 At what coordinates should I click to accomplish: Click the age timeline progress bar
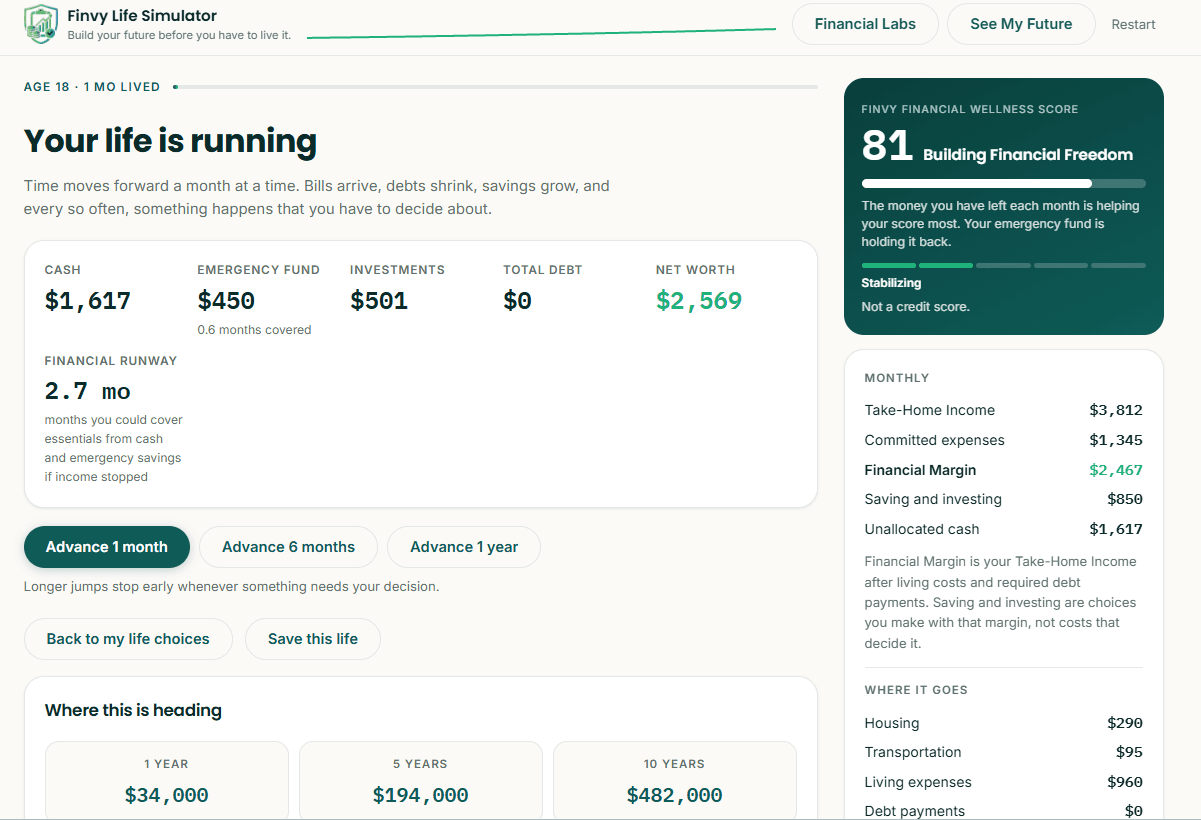click(x=495, y=87)
